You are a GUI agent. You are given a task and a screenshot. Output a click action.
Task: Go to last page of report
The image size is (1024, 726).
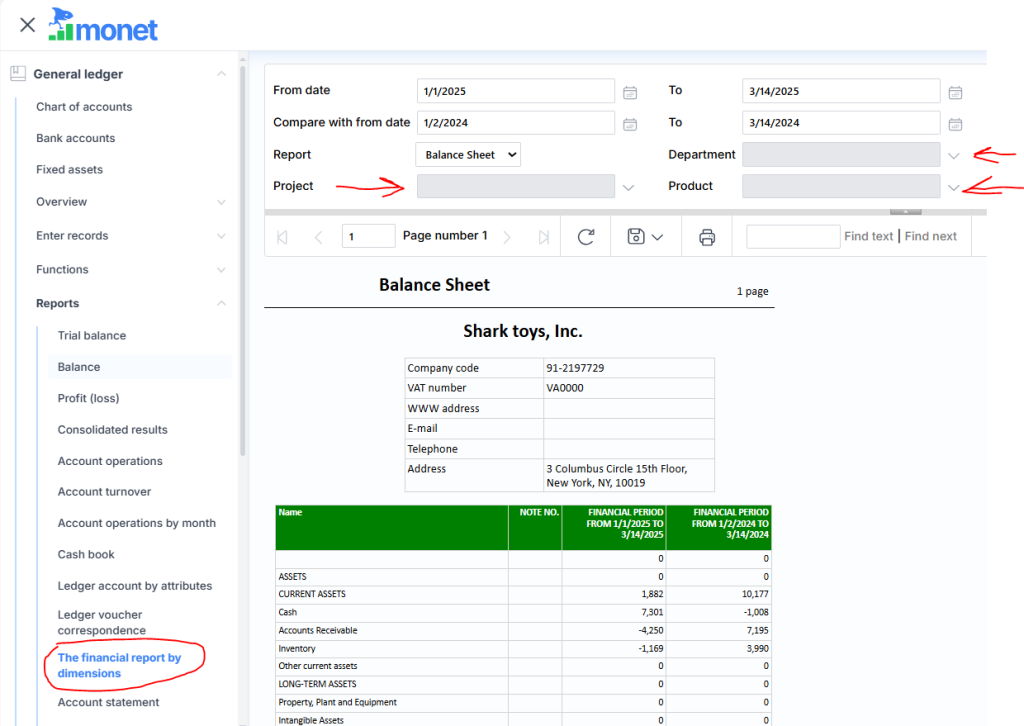(x=544, y=237)
